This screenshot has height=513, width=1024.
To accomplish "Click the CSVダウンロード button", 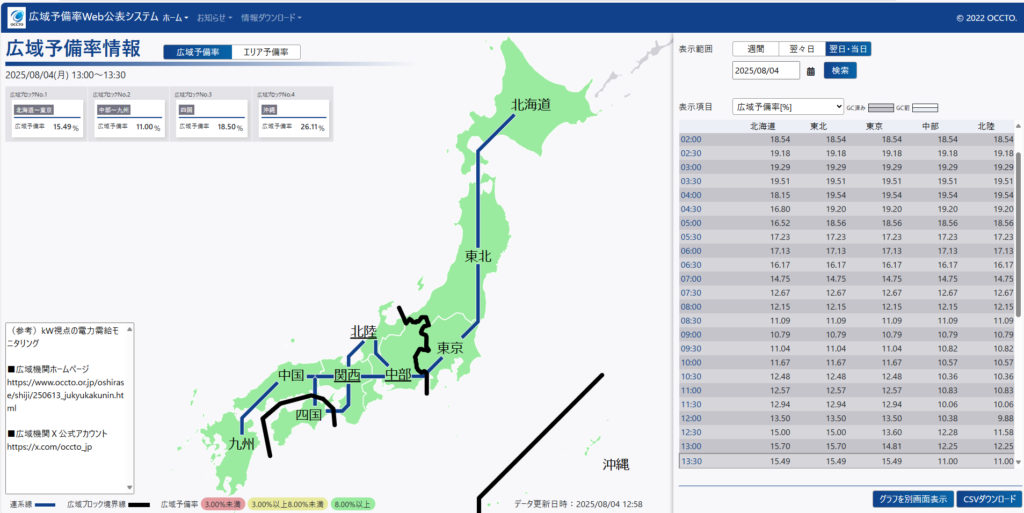I will click(989, 499).
